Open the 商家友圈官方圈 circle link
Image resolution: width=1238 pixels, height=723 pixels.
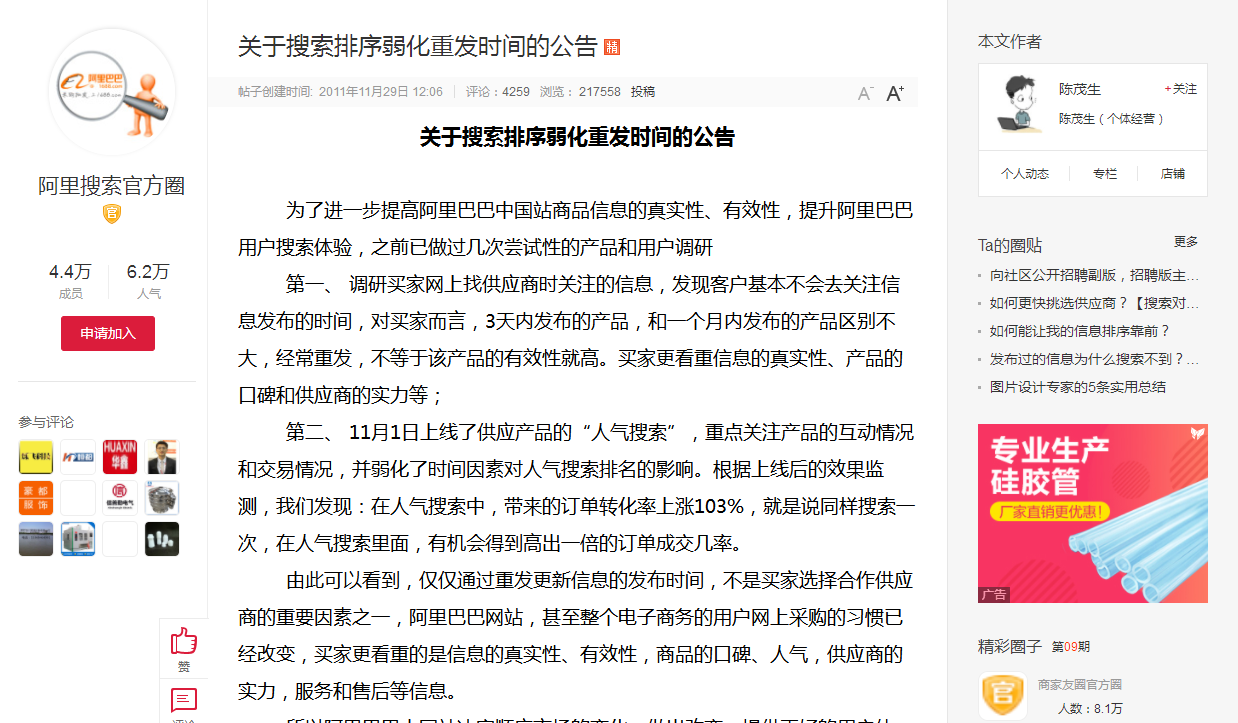coord(1080,685)
